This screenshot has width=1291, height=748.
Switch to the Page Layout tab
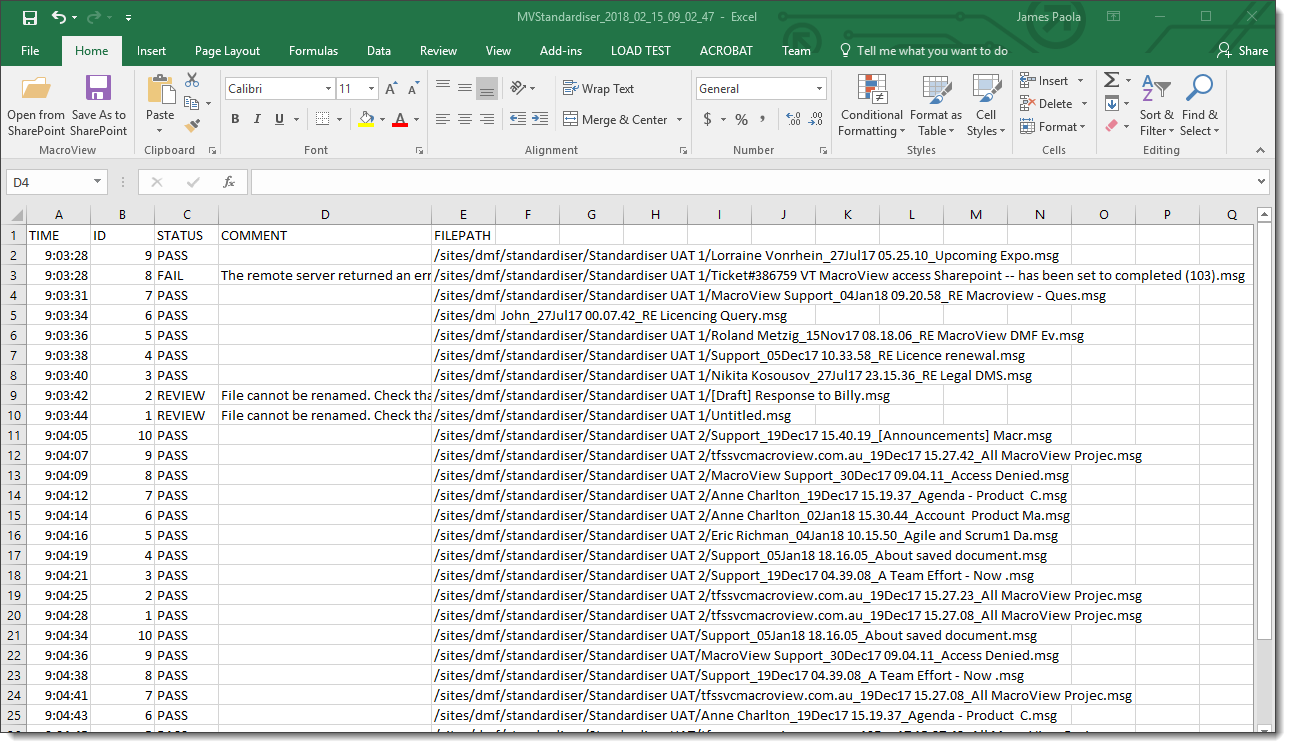click(x=227, y=51)
